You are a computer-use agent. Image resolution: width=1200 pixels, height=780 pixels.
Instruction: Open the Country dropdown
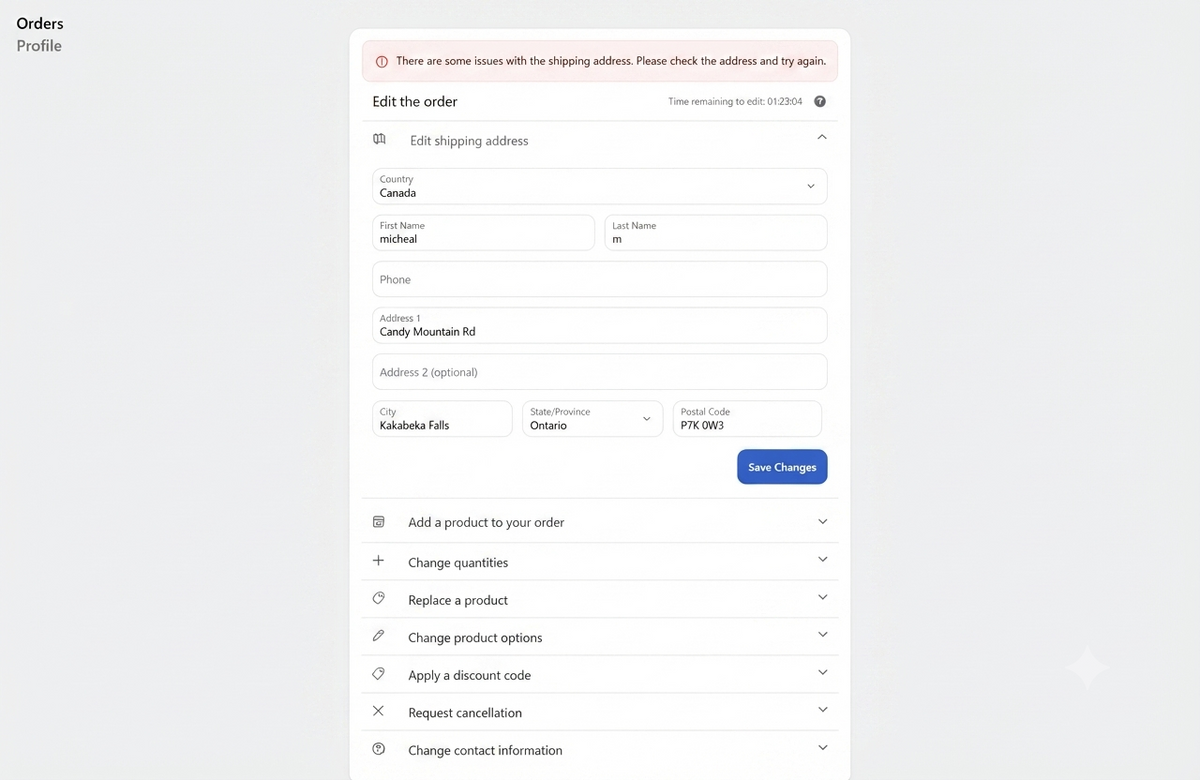pyautogui.click(x=600, y=186)
